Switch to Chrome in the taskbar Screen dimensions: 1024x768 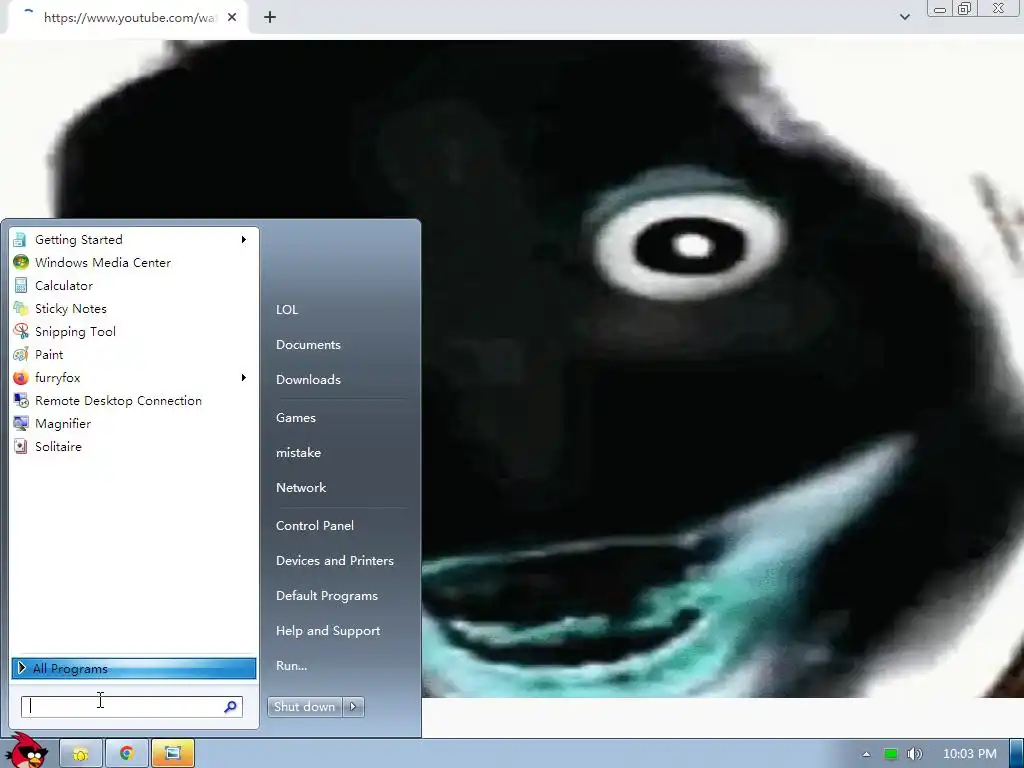(x=127, y=754)
